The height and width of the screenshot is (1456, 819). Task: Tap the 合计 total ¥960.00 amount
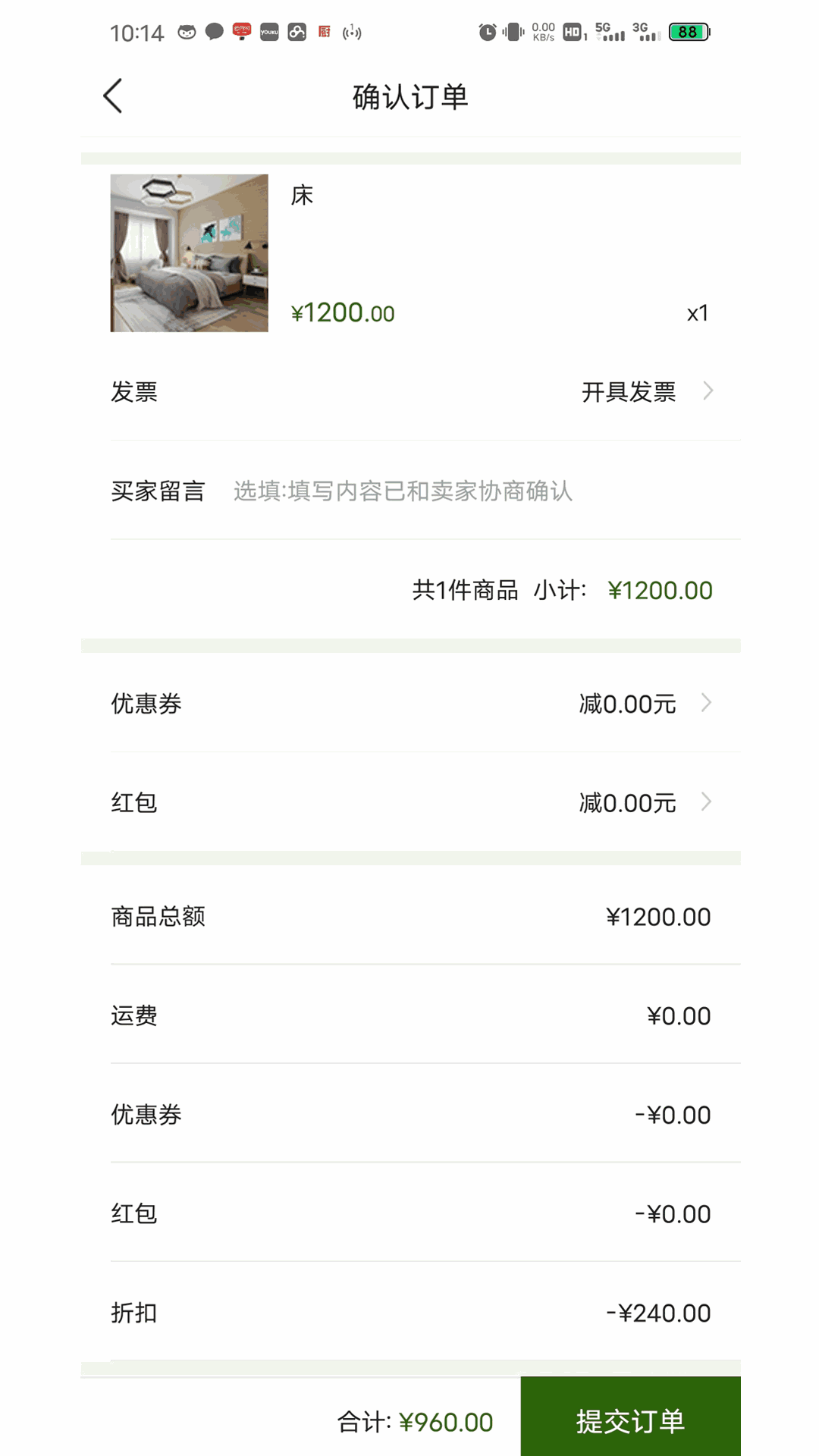tap(446, 1422)
